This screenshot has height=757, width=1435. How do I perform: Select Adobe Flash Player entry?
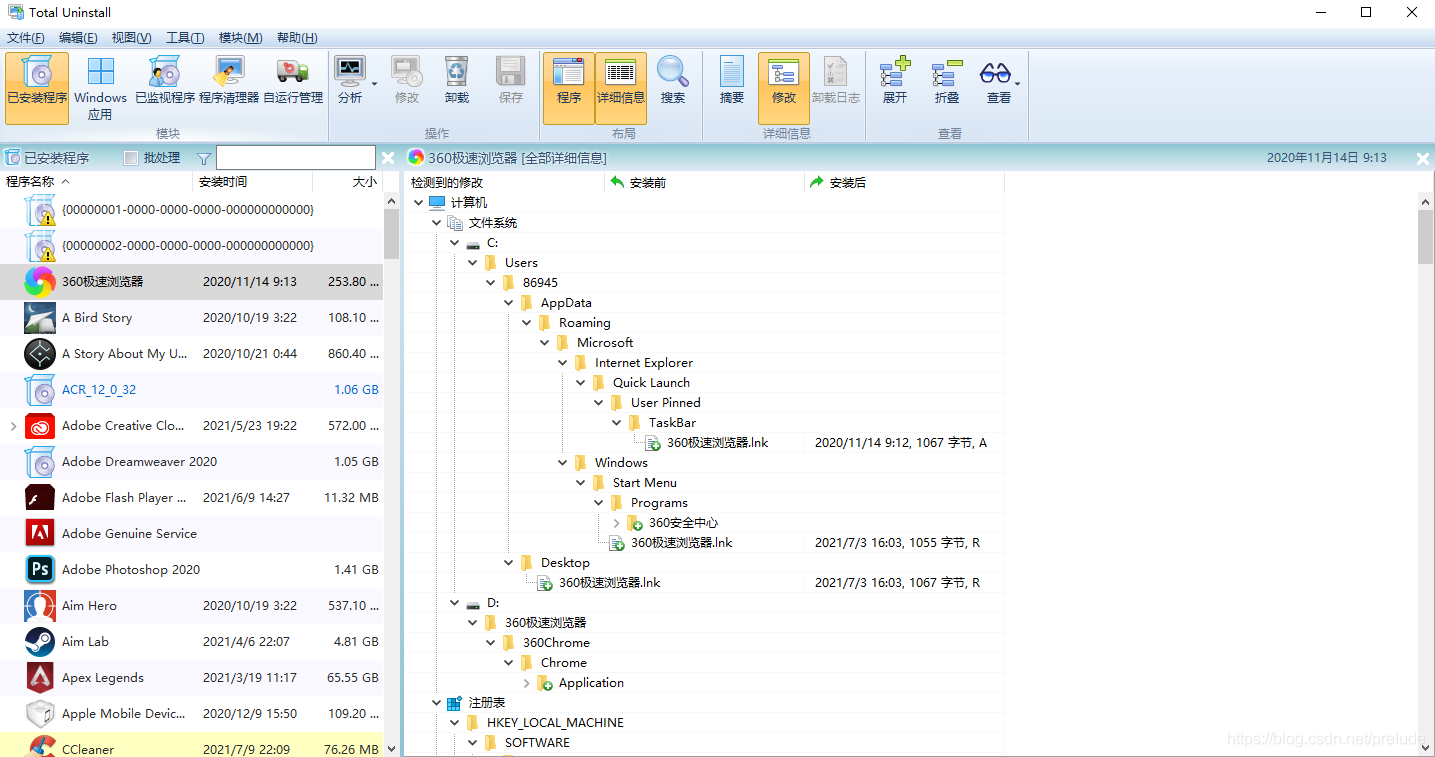(191, 498)
